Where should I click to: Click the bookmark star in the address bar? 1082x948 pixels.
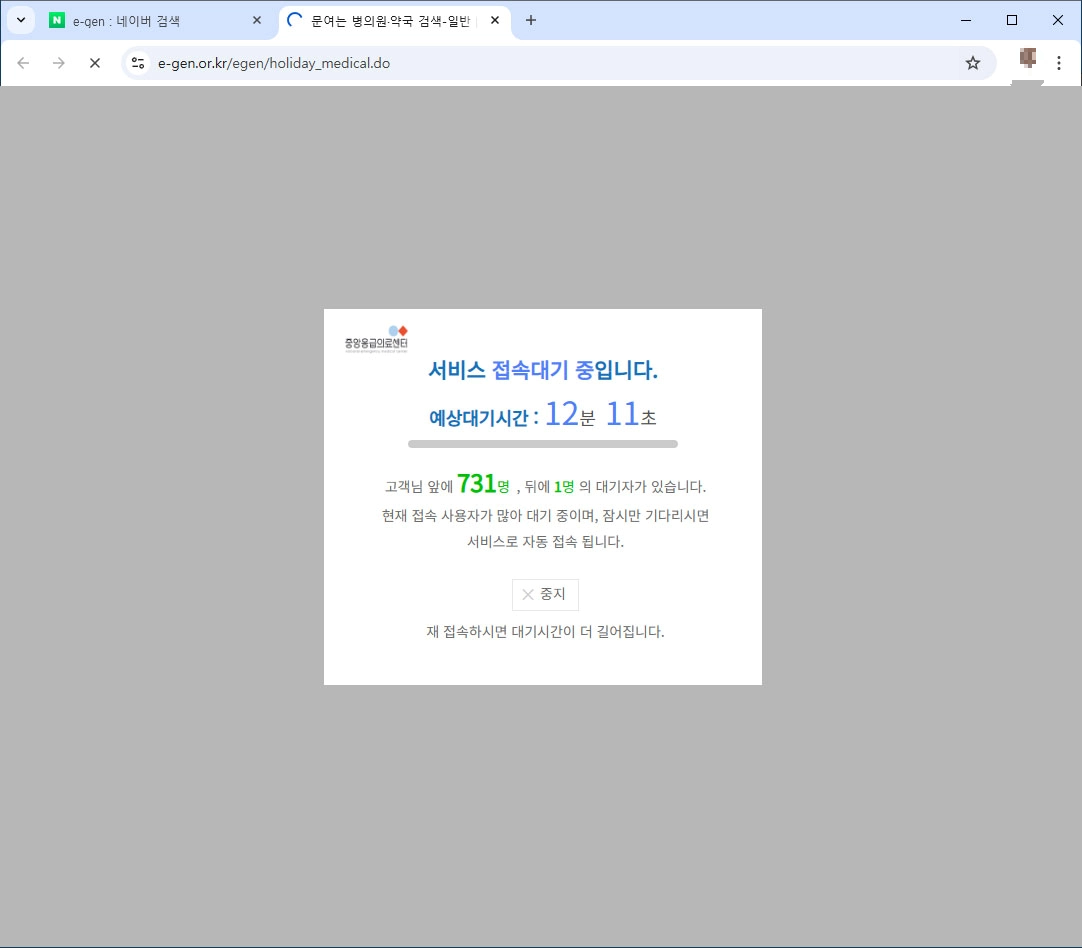pos(973,62)
